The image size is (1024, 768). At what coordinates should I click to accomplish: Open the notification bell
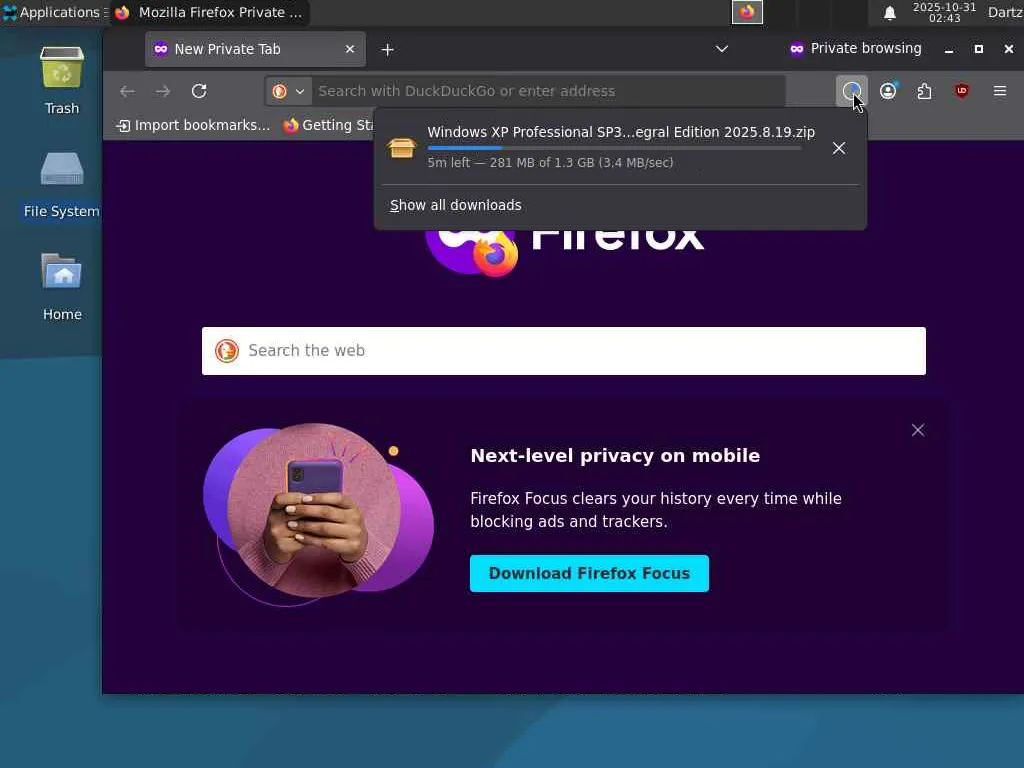(889, 13)
